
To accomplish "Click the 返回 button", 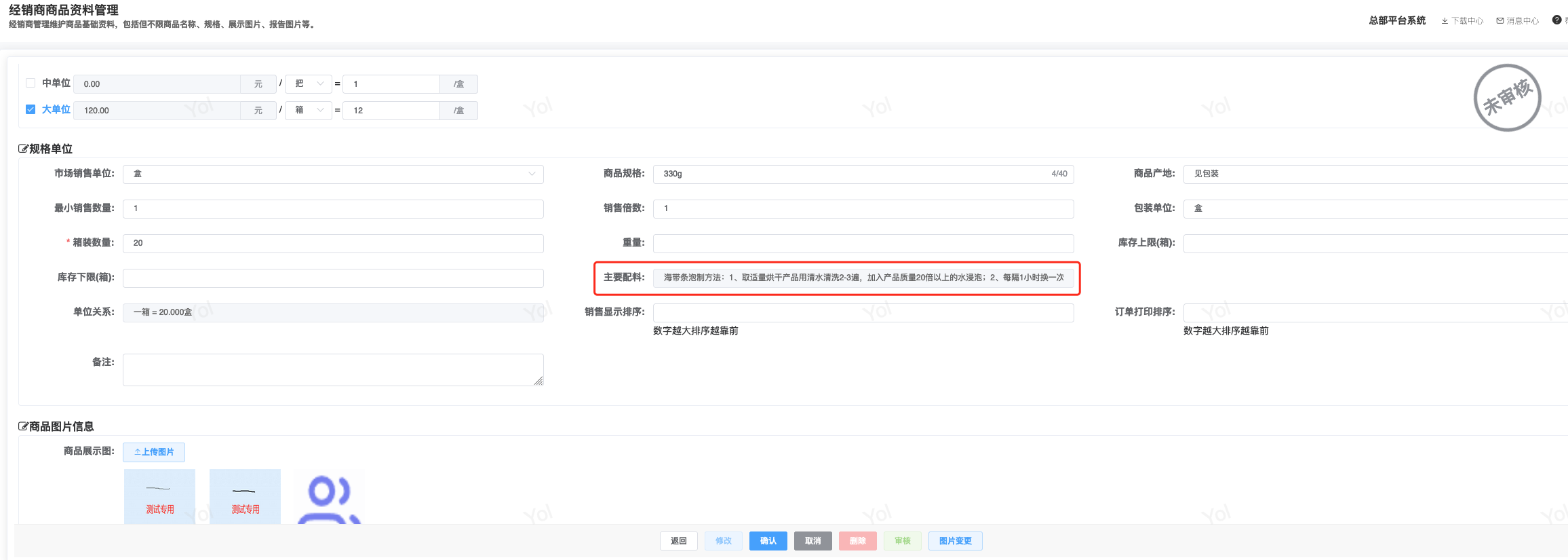I will pos(678,541).
